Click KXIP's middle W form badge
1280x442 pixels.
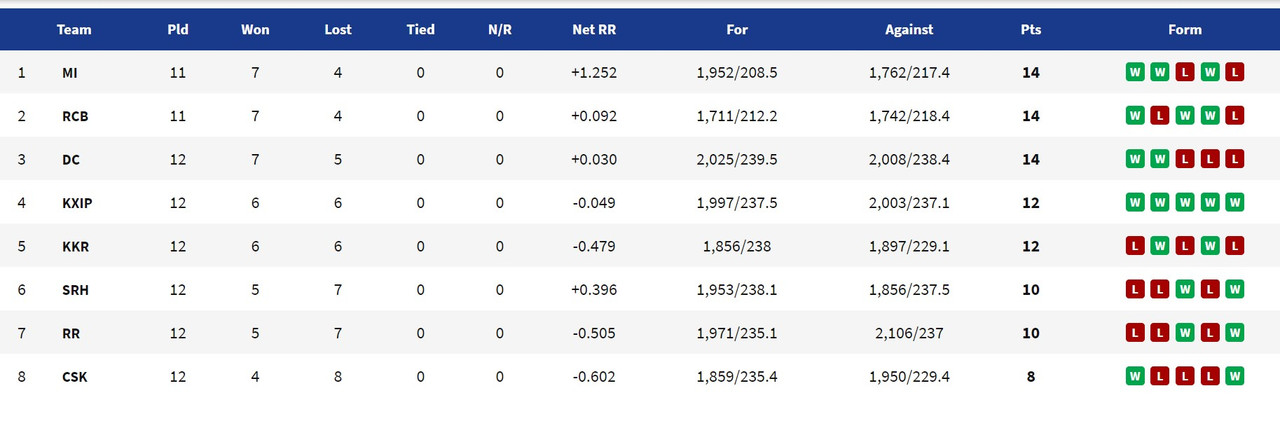pyautogui.click(x=1185, y=203)
